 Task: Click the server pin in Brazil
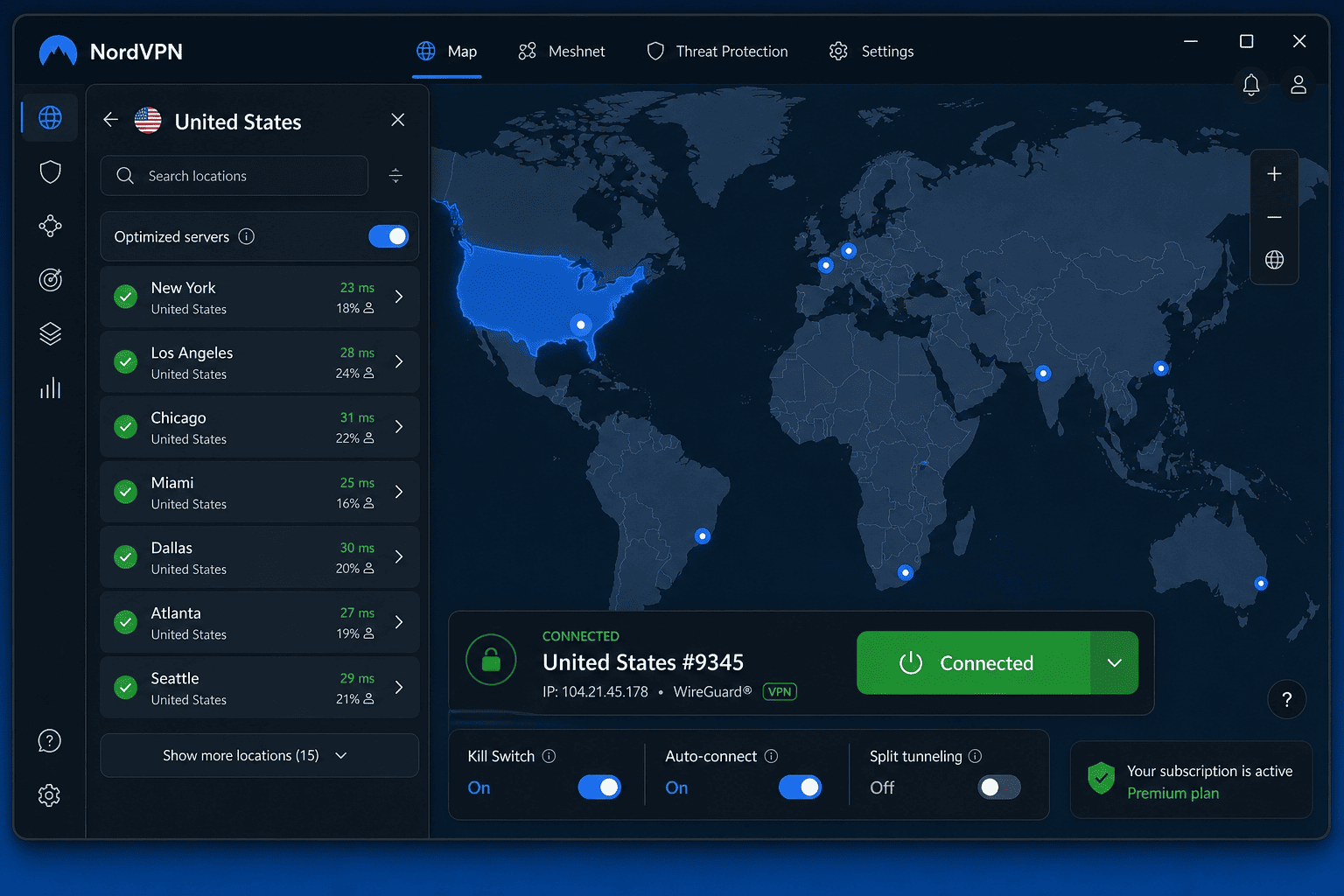pos(703,535)
